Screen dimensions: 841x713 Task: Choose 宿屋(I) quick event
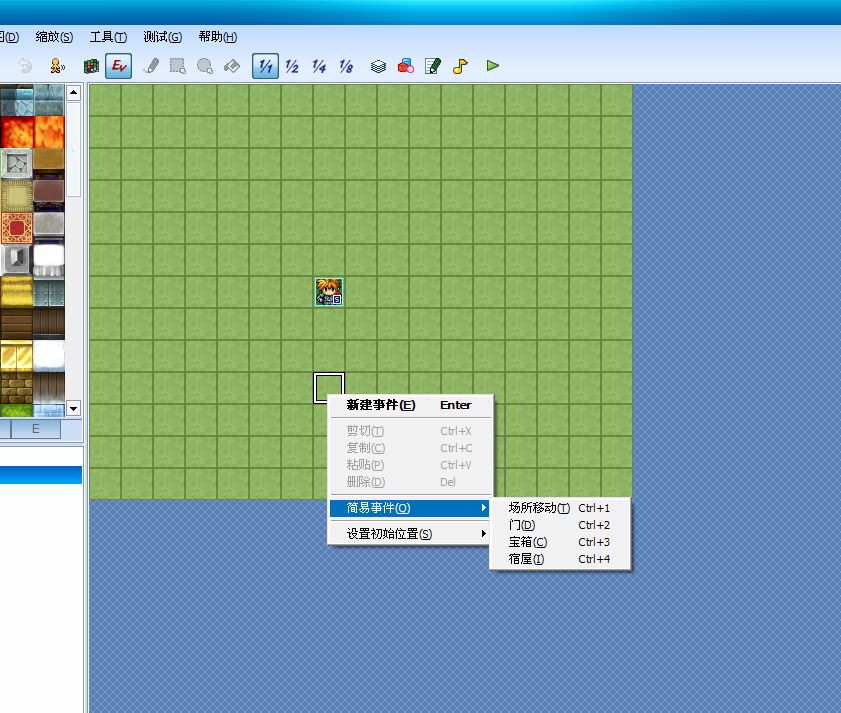coord(560,560)
